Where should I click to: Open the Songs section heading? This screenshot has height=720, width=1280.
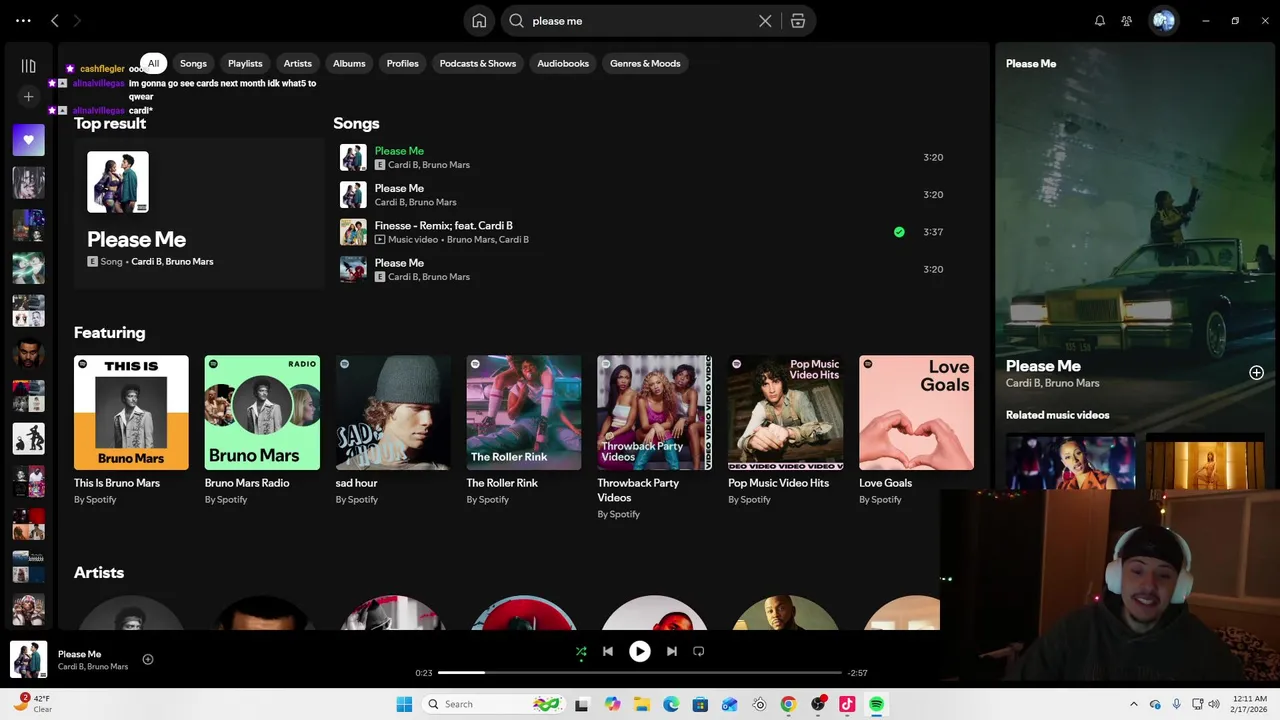click(x=356, y=124)
